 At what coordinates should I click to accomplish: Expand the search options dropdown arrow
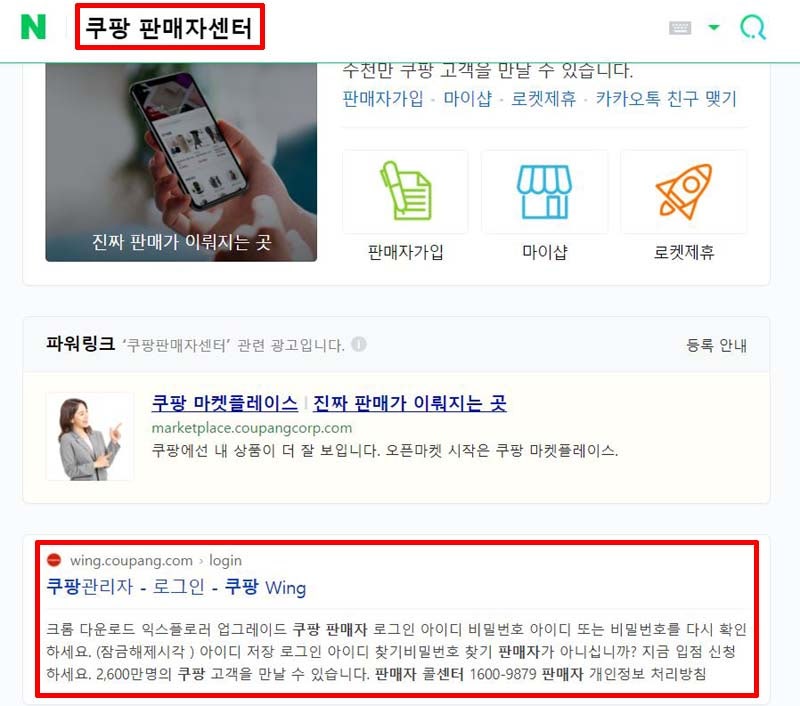(714, 27)
